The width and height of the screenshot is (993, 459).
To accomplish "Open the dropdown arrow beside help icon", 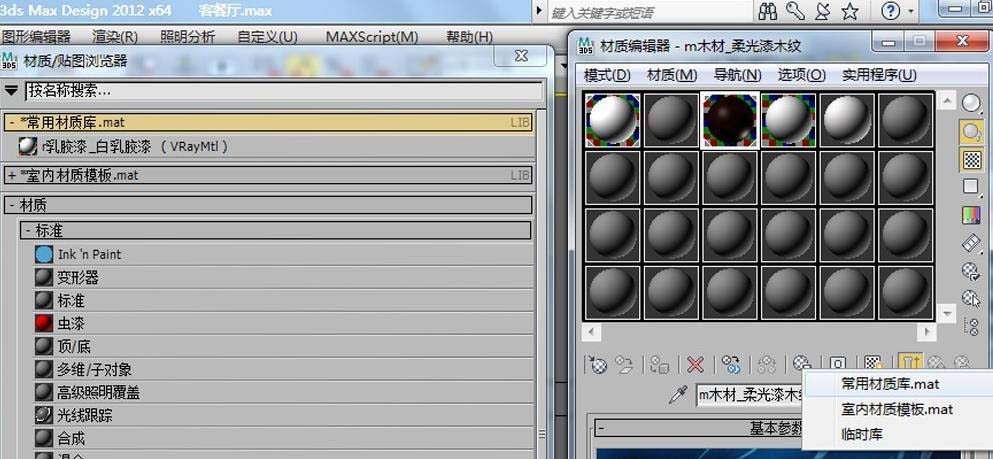I will pos(911,11).
